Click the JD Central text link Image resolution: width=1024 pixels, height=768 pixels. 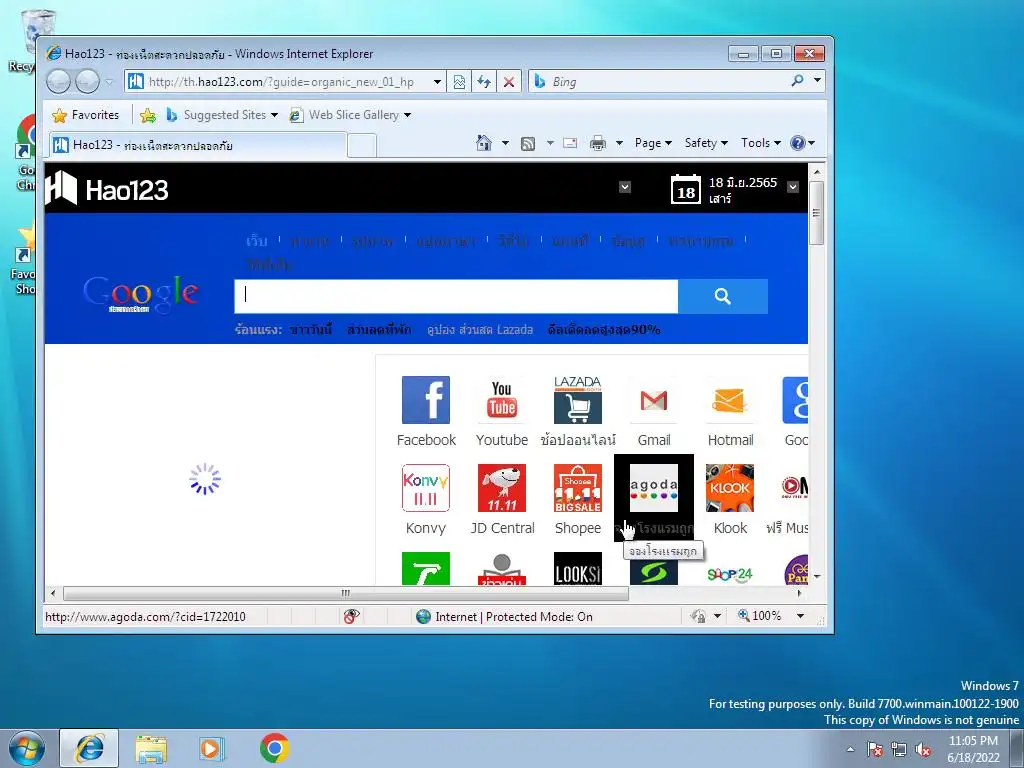tap(502, 528)
